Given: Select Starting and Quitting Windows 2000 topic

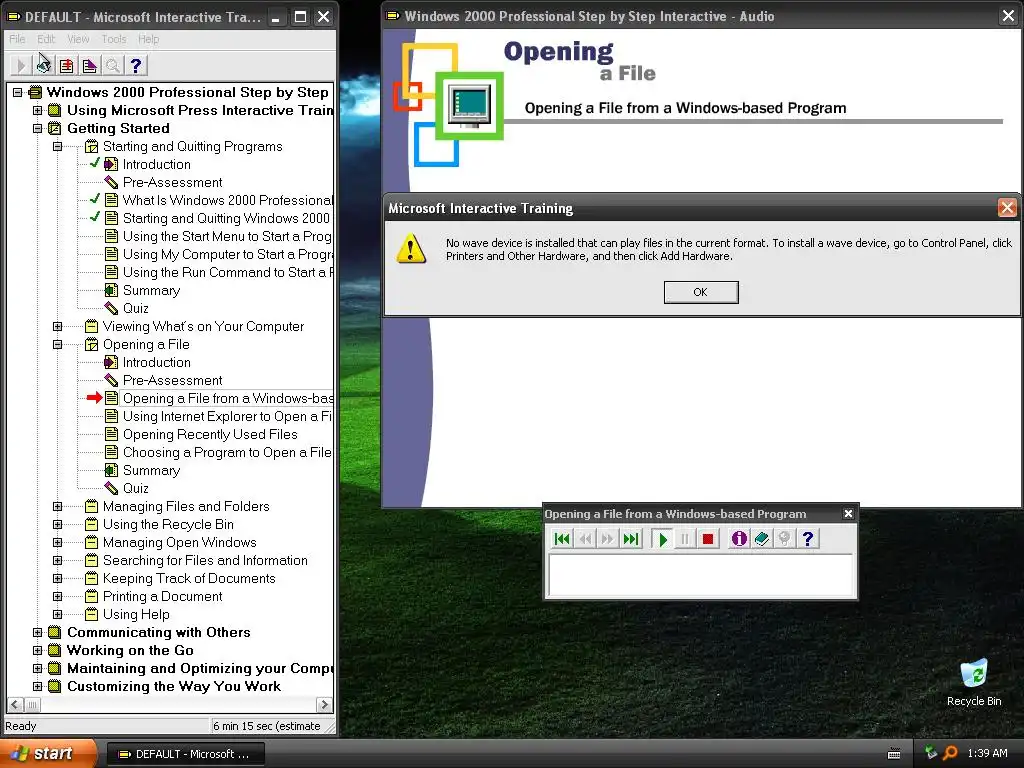Looking at the screenshot, I should tap(226, 218).
